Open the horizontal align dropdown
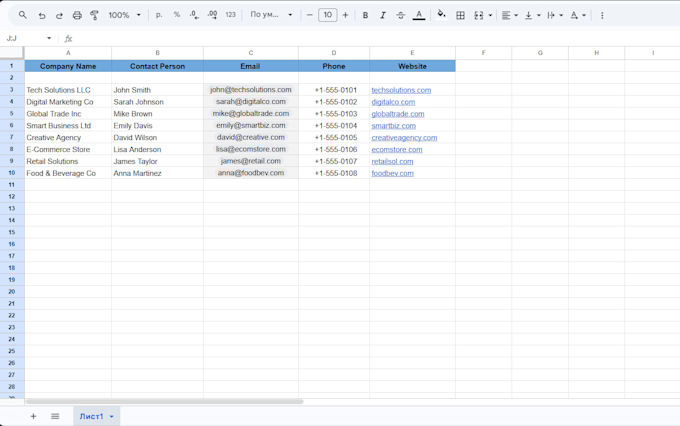 pyautogui.click(x=510, y=15)
